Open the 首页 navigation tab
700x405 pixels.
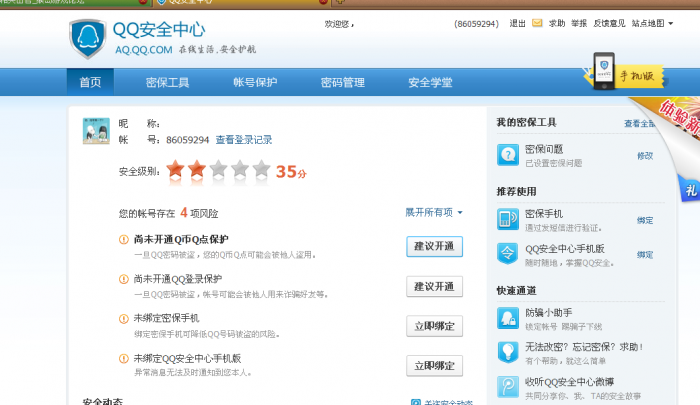coord(90,82)
